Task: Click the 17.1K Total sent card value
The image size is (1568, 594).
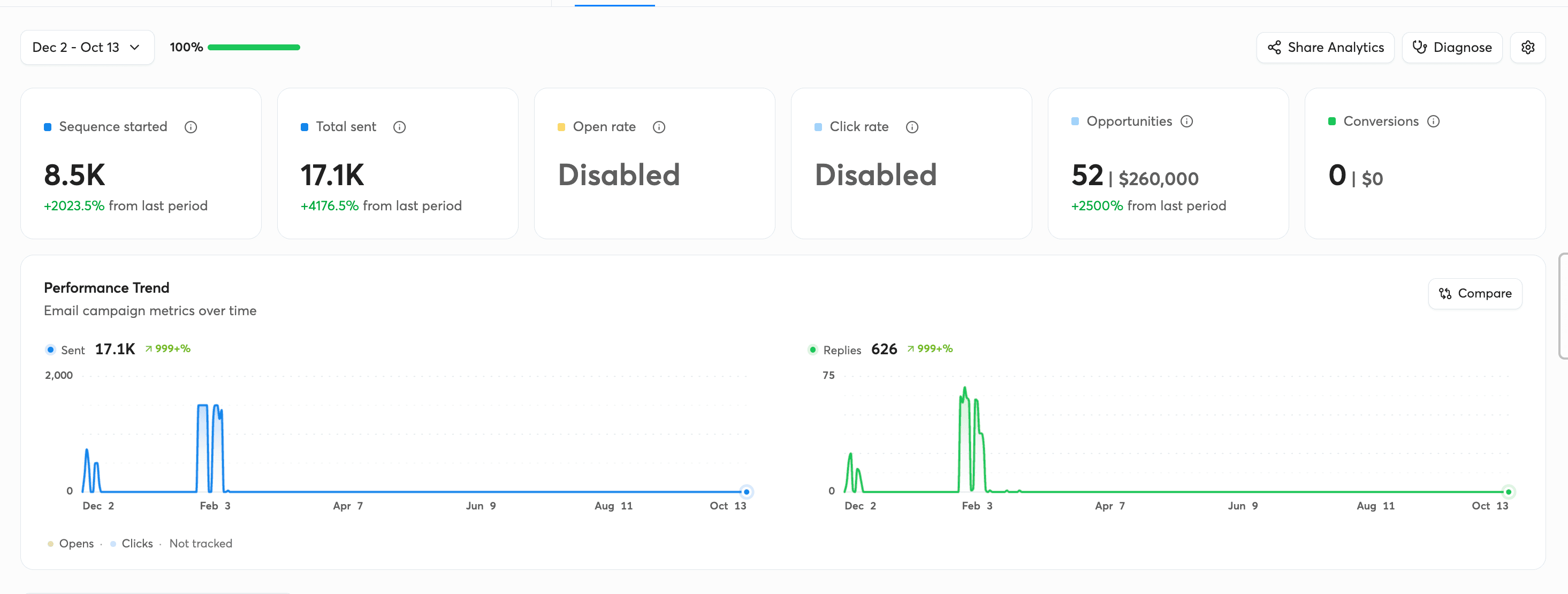Action: coord(332,176)
